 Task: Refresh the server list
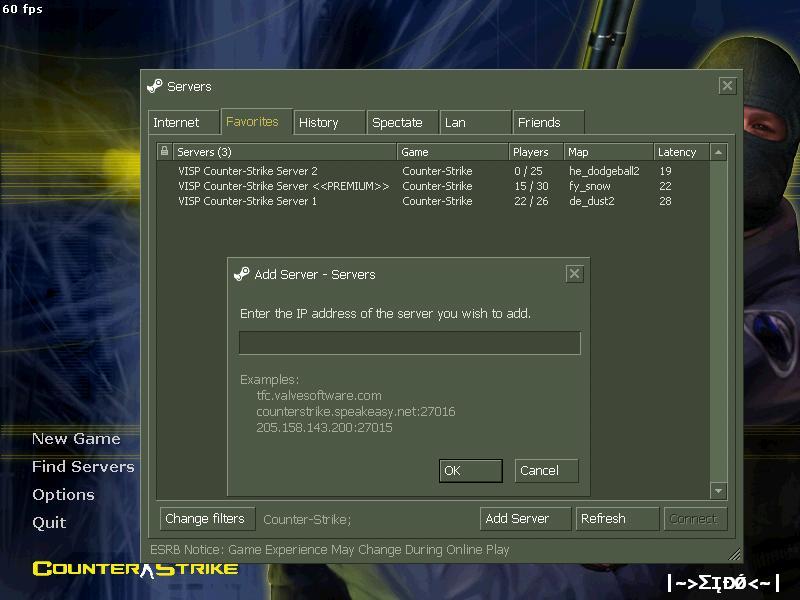pyautogui.click(x=617, y=519)
